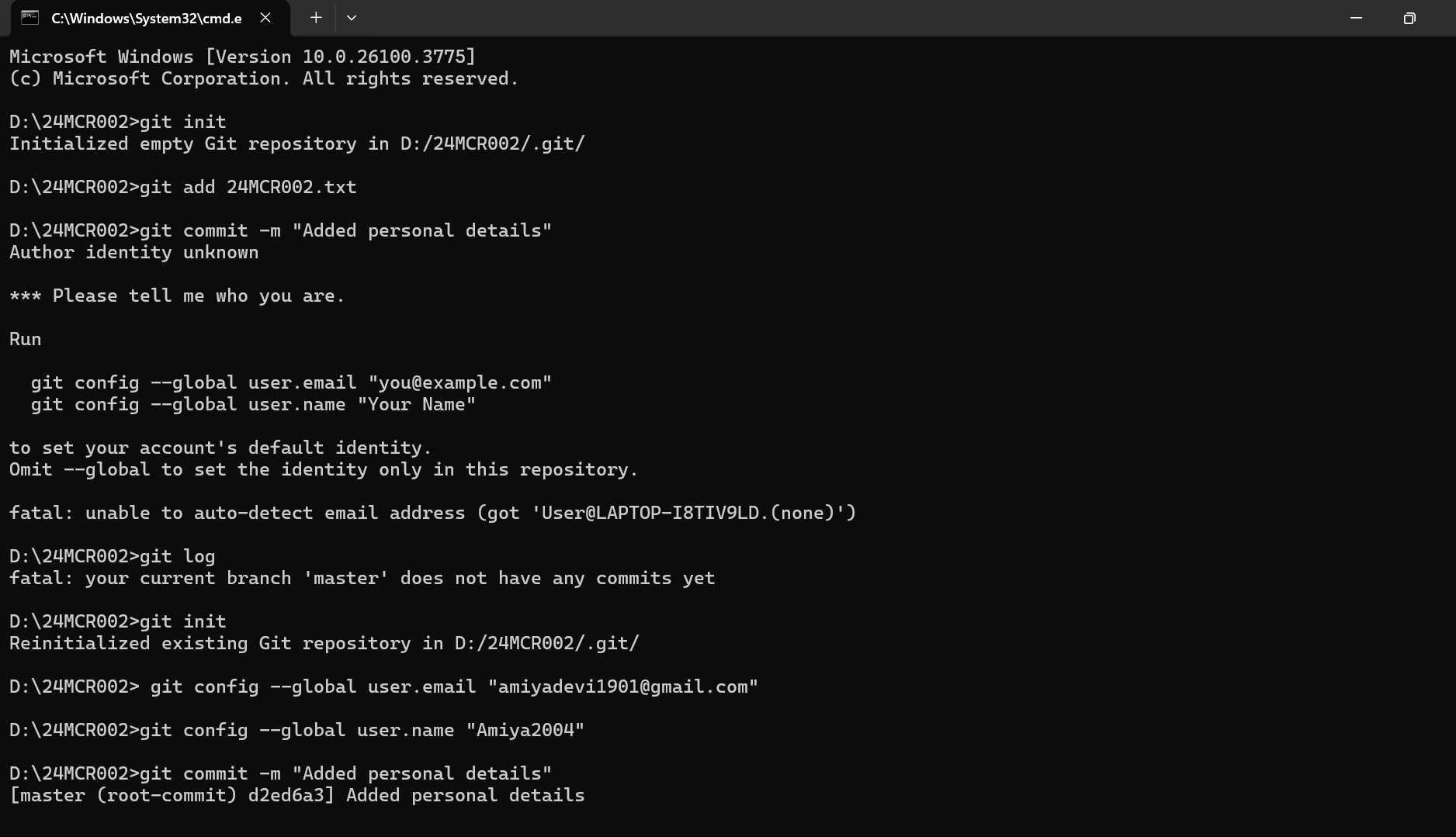This screenshot has width=1456, height=837.
Task: Restore down the terminal window
Action: coord(1409,18)
